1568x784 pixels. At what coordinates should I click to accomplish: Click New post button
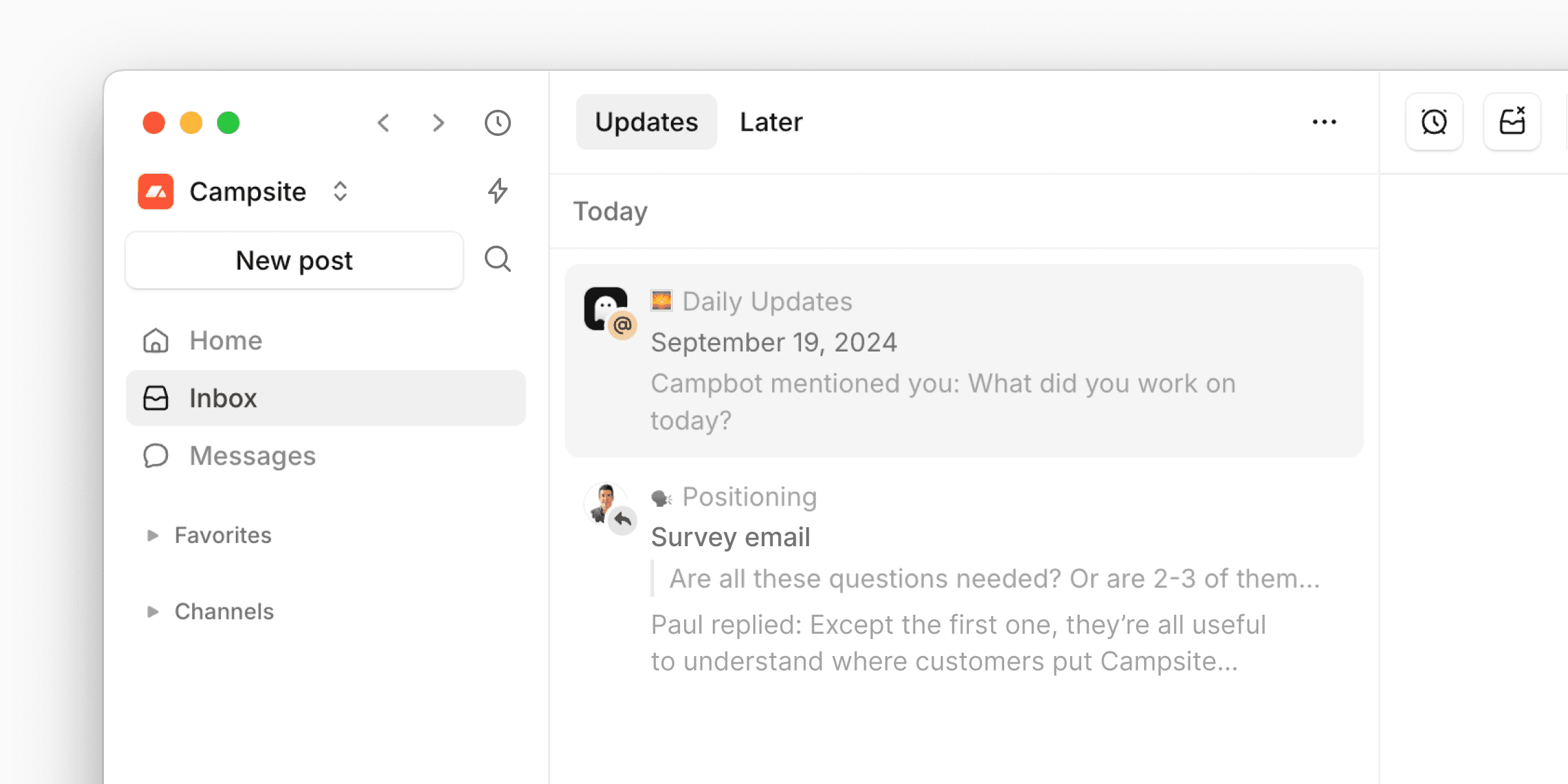click(x=296, y=260)
